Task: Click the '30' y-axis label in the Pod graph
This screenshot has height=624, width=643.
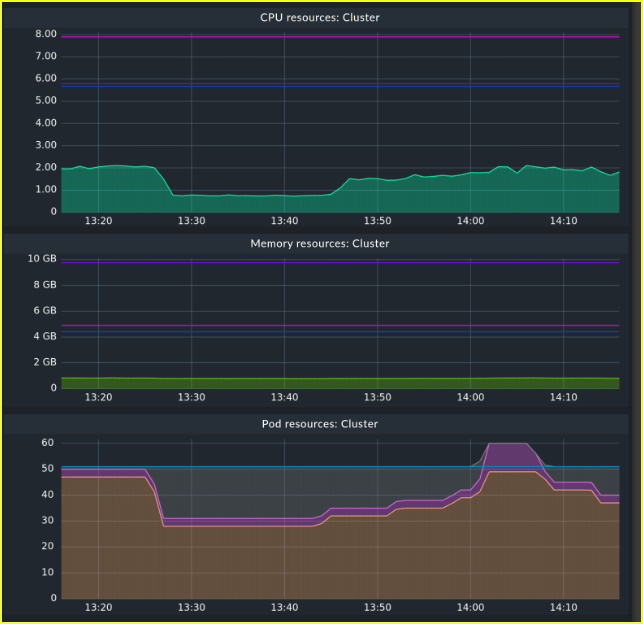Action: (x=48, y=521)
